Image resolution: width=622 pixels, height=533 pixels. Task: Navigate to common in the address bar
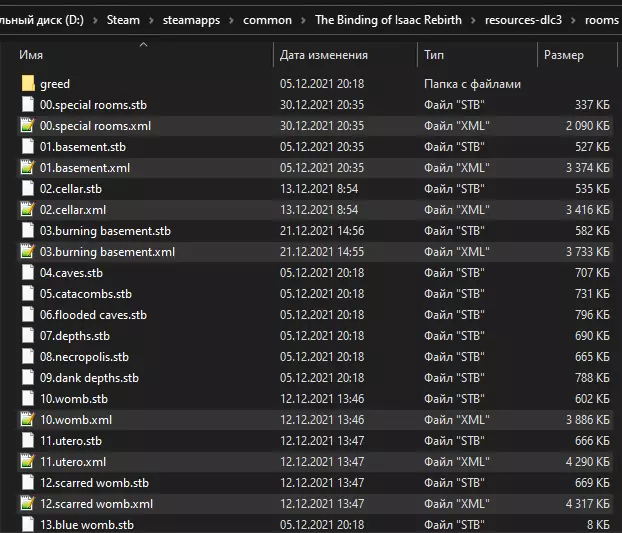[x=267, y=20]
